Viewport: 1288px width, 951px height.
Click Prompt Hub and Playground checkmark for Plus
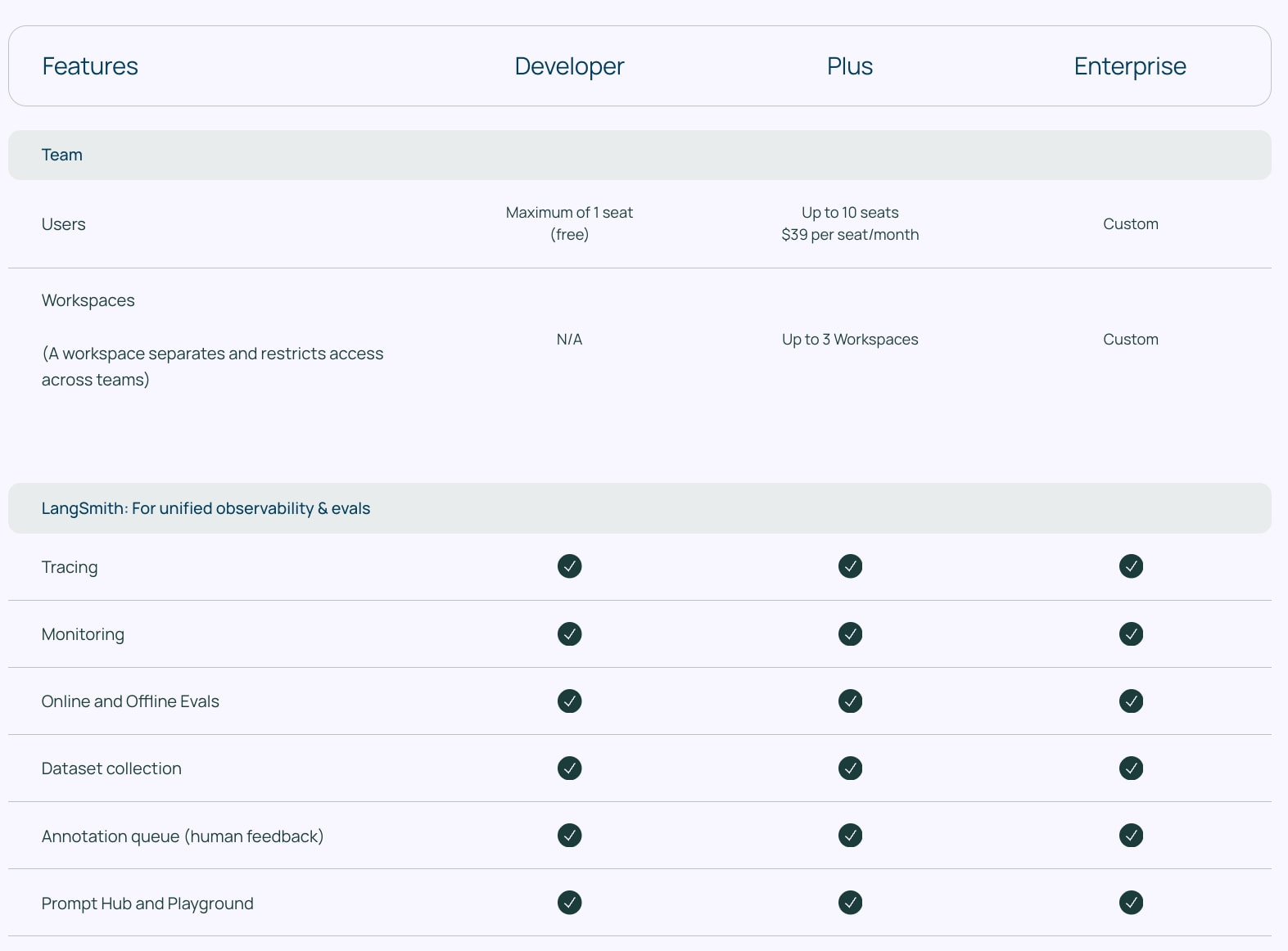pyautogui.click(x=850, y=903)
